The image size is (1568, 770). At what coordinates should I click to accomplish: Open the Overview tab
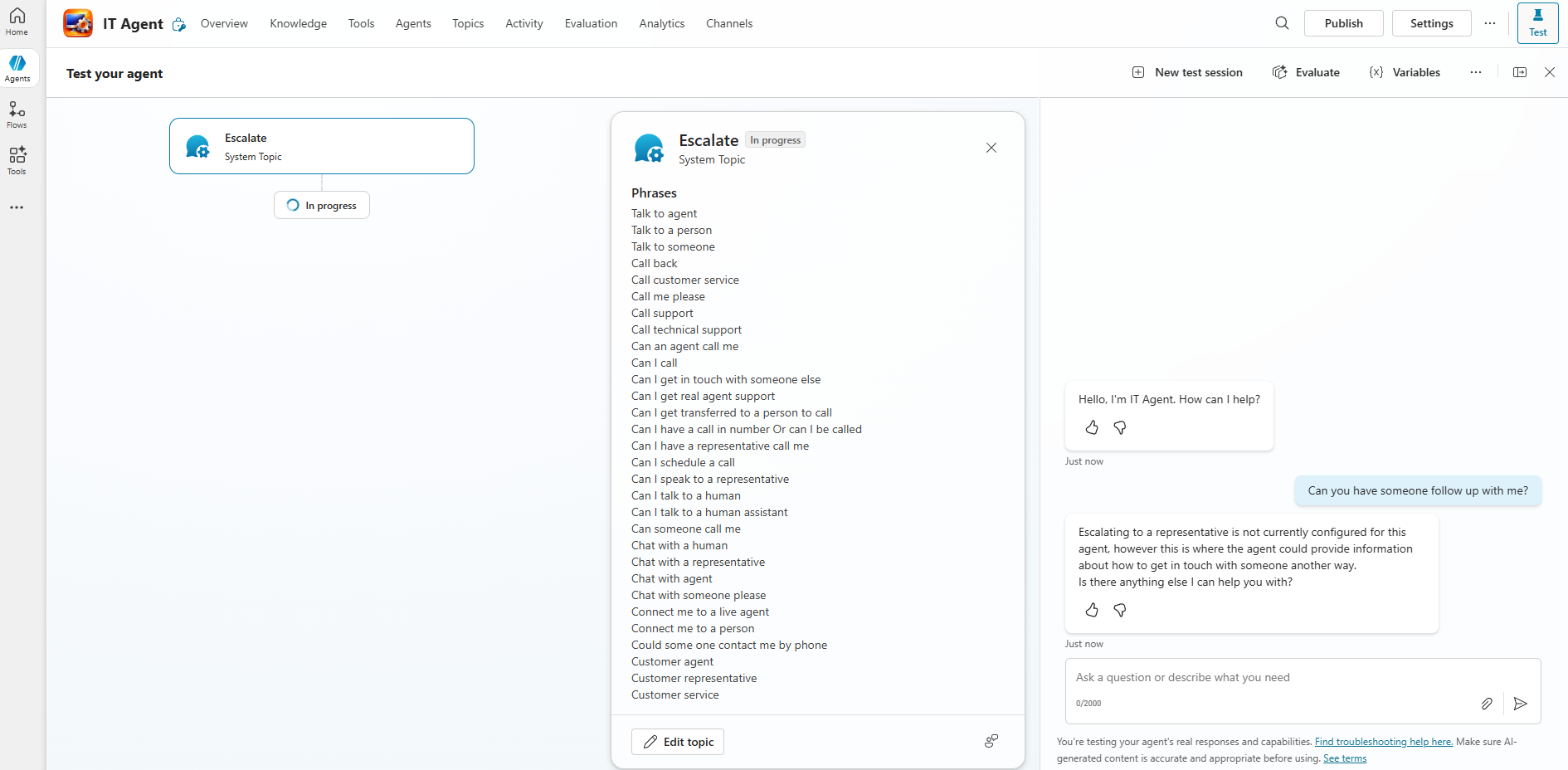point(224,23)
